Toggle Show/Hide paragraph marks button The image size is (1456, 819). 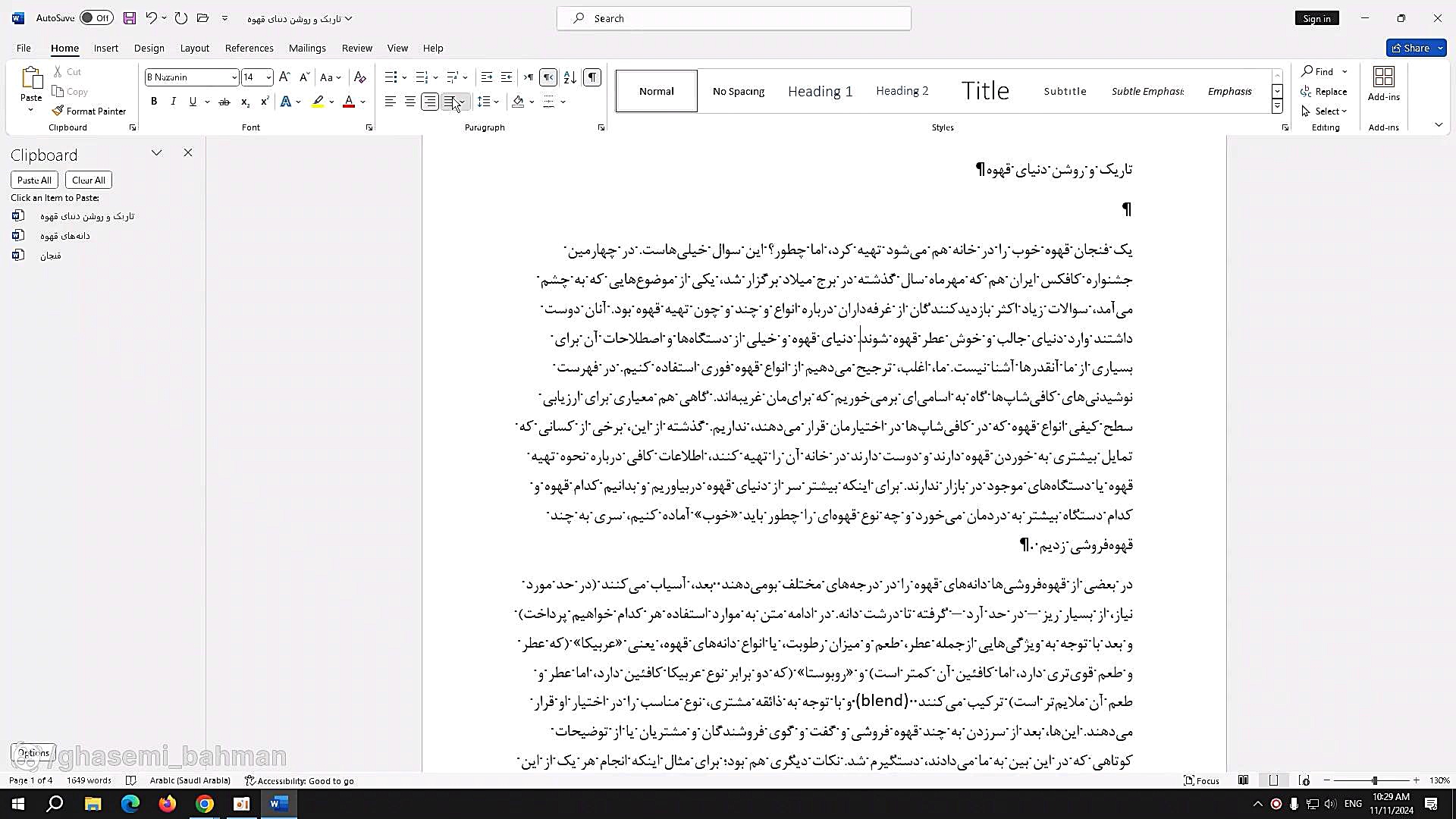[x=592, y=77]
